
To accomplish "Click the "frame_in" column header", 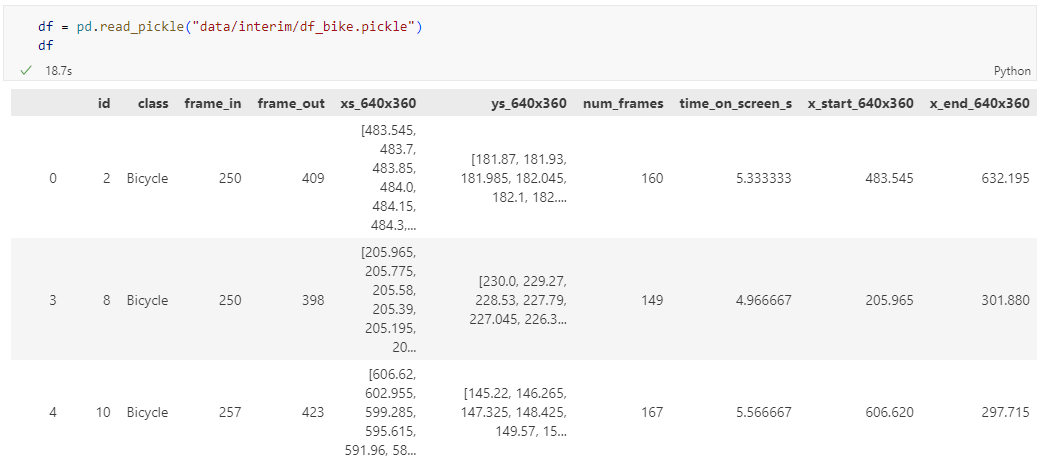I will click(212, 103).
